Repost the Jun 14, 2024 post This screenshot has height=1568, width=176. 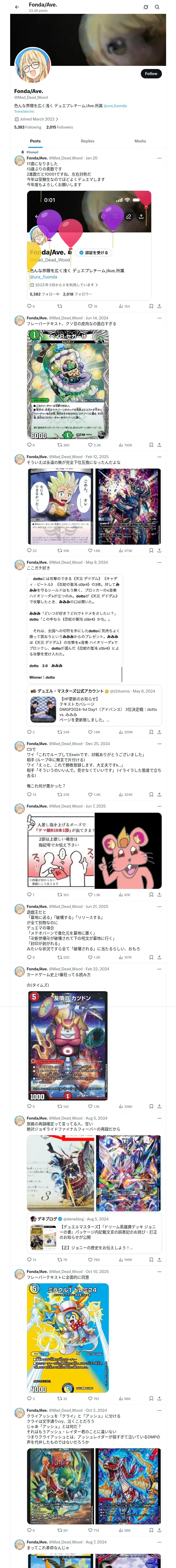59,445
